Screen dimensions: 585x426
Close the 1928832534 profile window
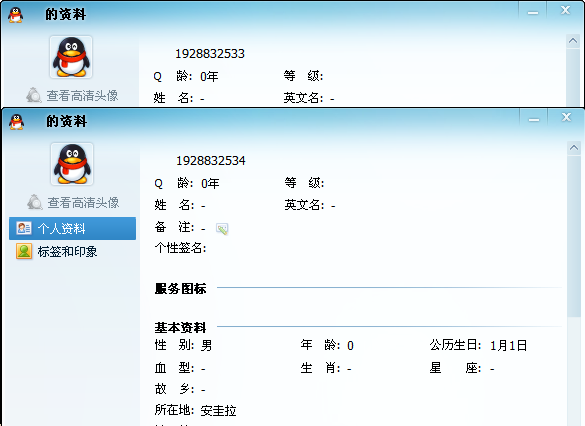click(566, 118)
